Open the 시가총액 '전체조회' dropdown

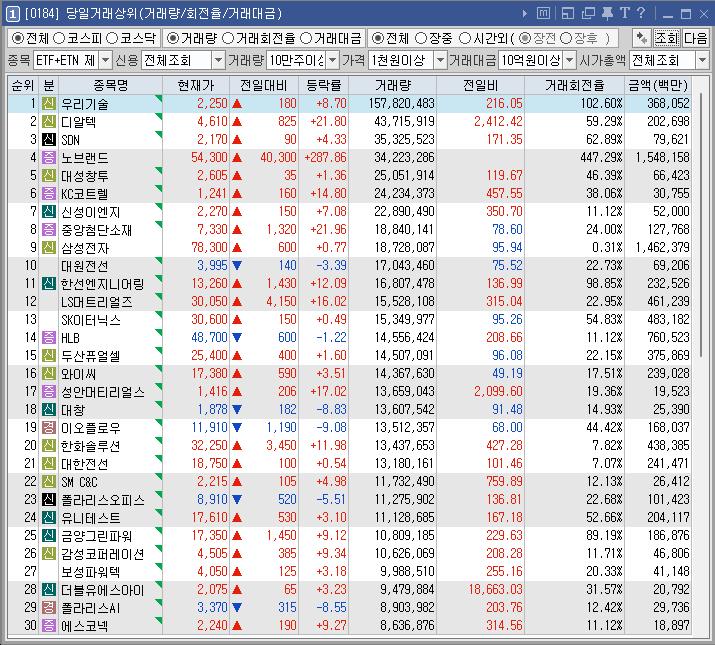click(702, 60)
